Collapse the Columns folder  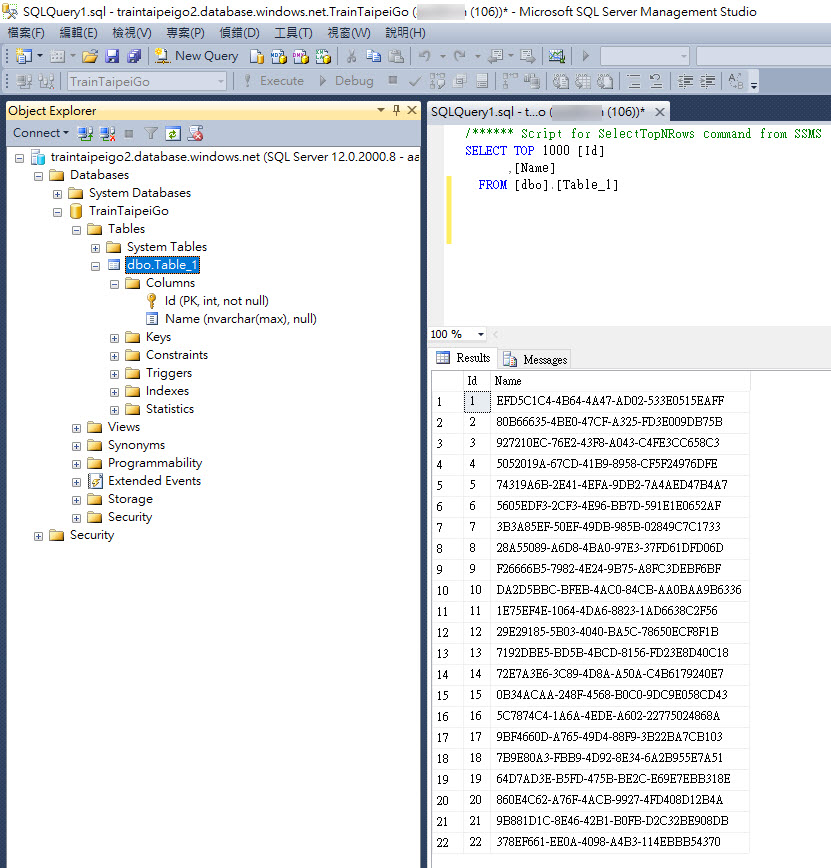[114, 284]
